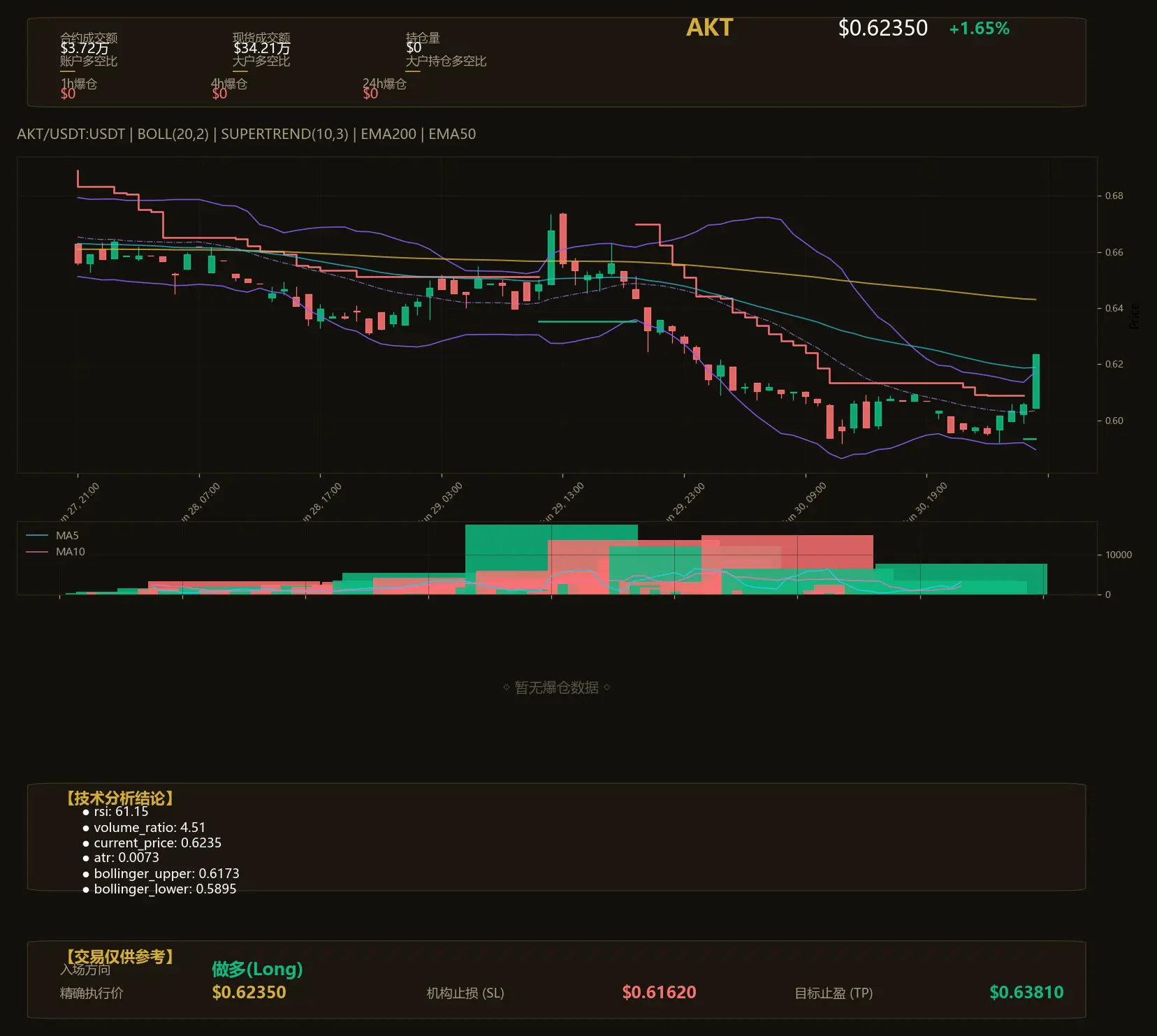Click the 0.64 price axis label

point(1114,308)
